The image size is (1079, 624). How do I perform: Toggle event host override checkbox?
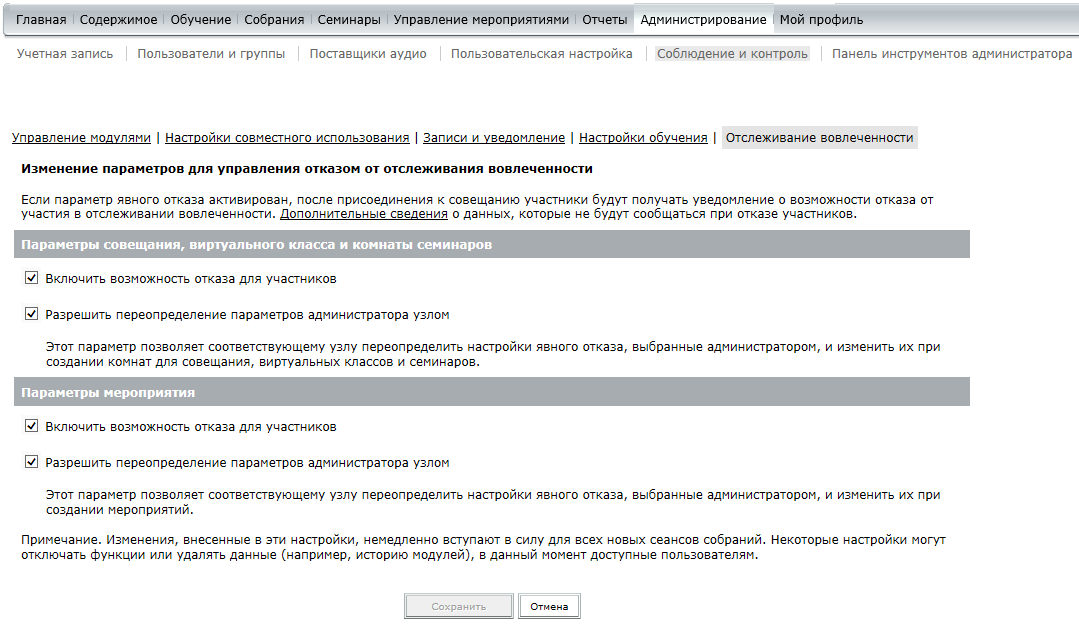coord(31,462)
